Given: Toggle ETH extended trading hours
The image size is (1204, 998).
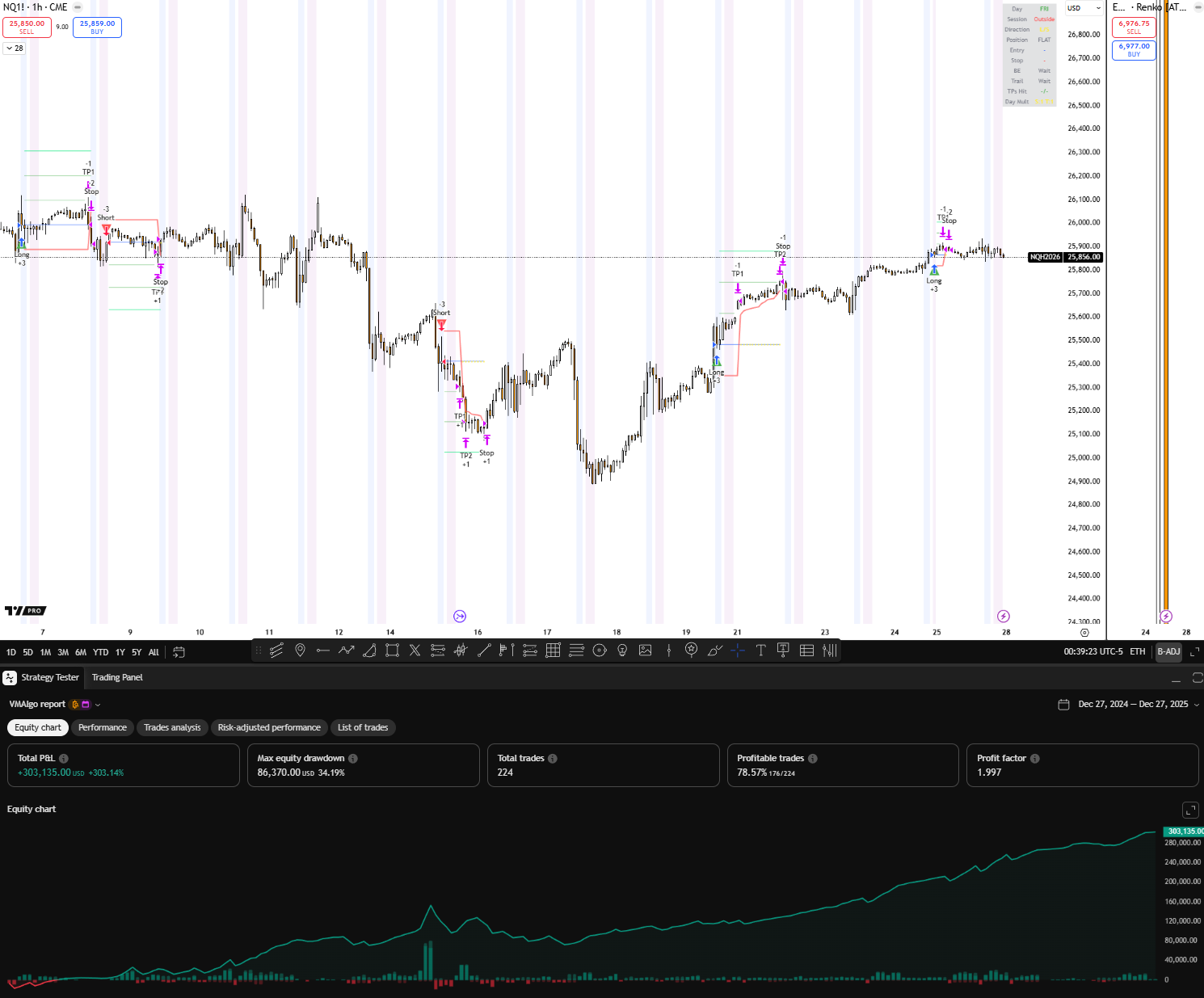Looking at the screenshot, I should (1138, 651).
